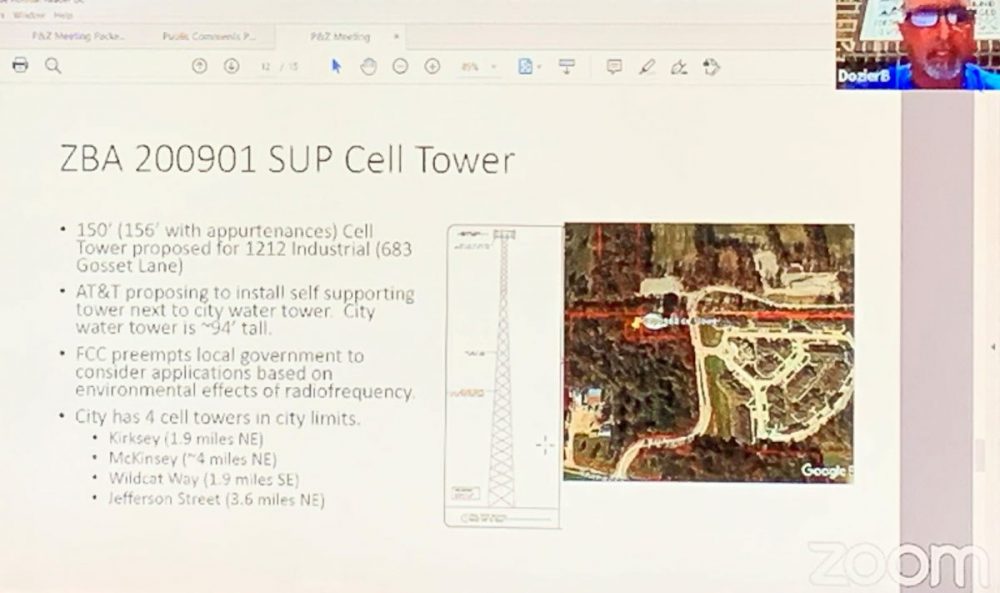This screenshot has width=1000, height=593.
Task: Zoom in with the plus icon
Action: [x=432, y=66]
